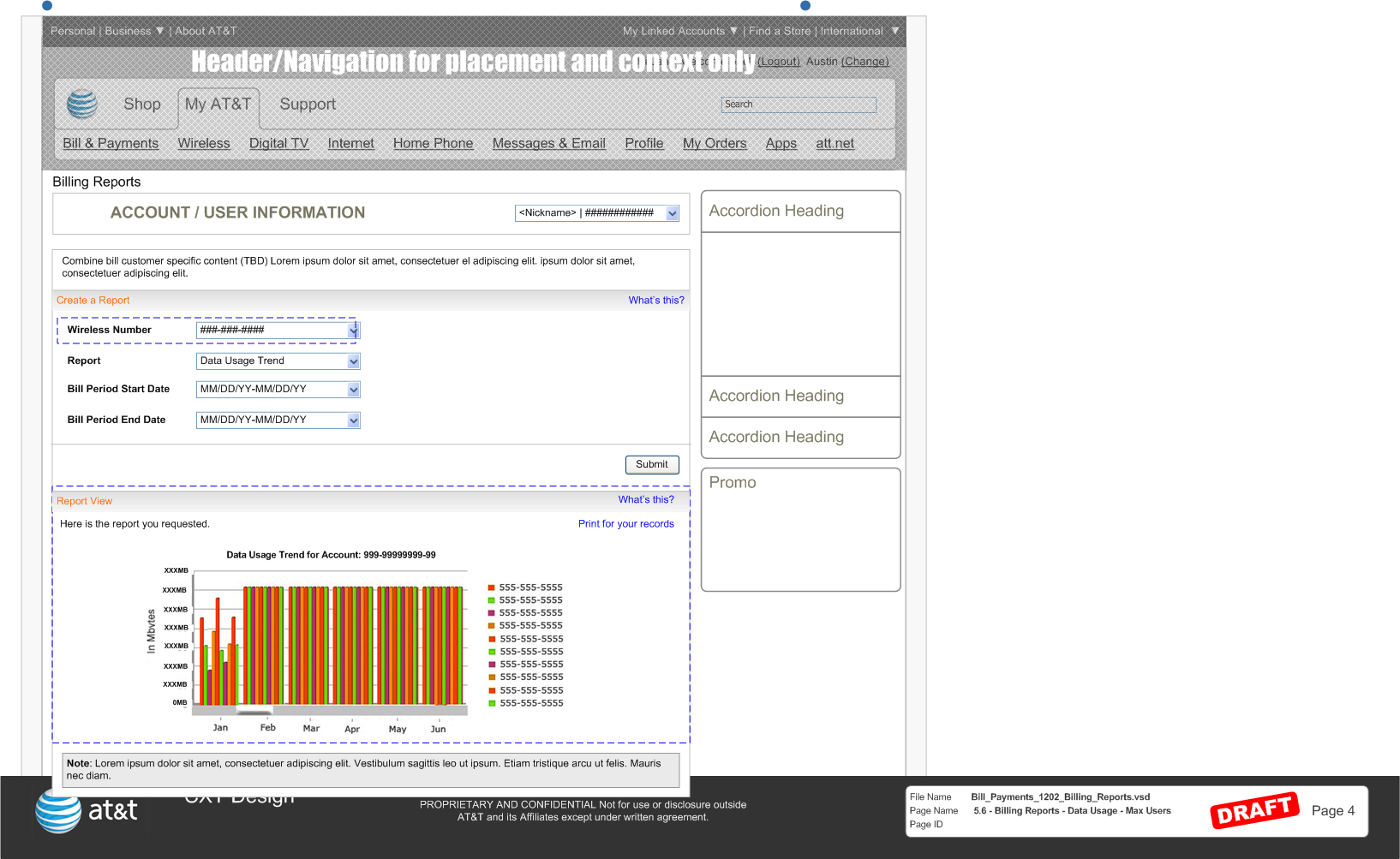Open Wireless menu link

tap(204, 143)
